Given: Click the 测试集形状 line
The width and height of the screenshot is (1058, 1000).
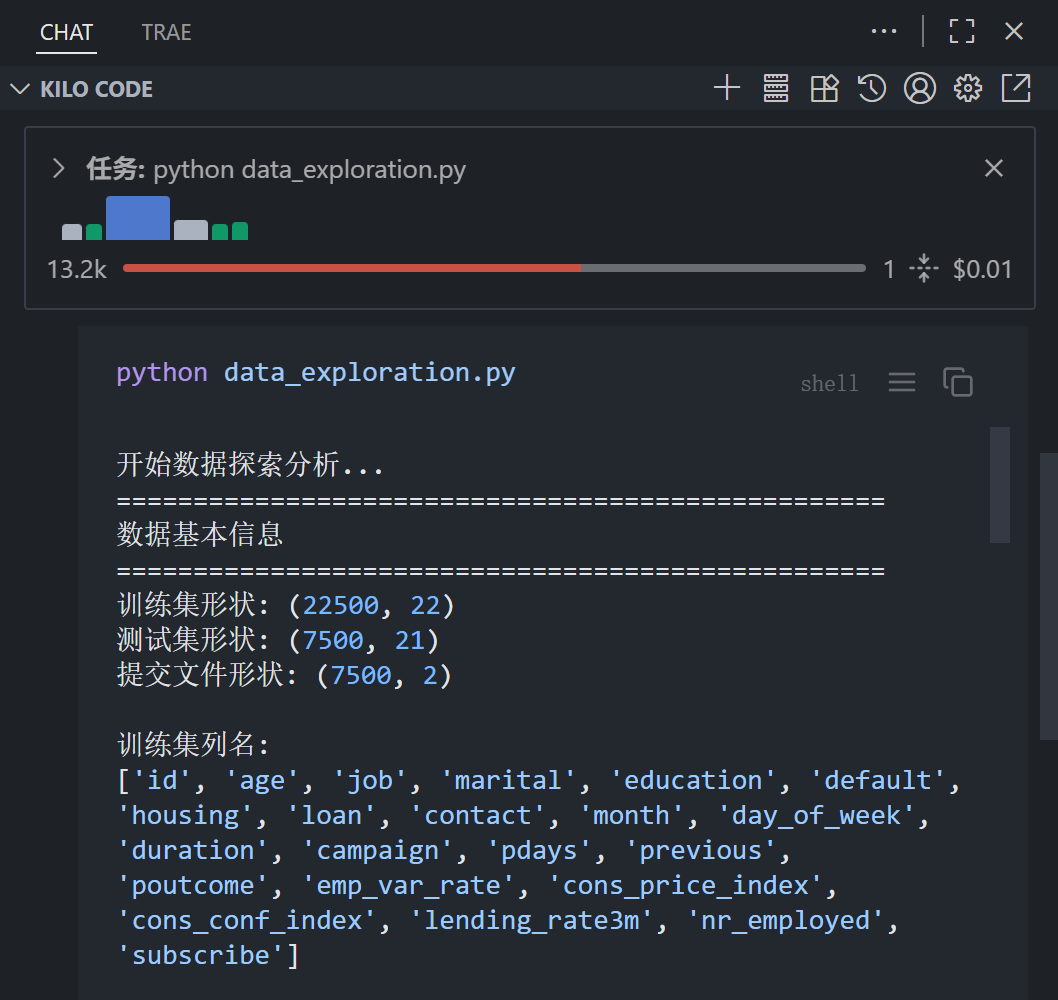Looking at the screenshot, I should click(278, 640).
